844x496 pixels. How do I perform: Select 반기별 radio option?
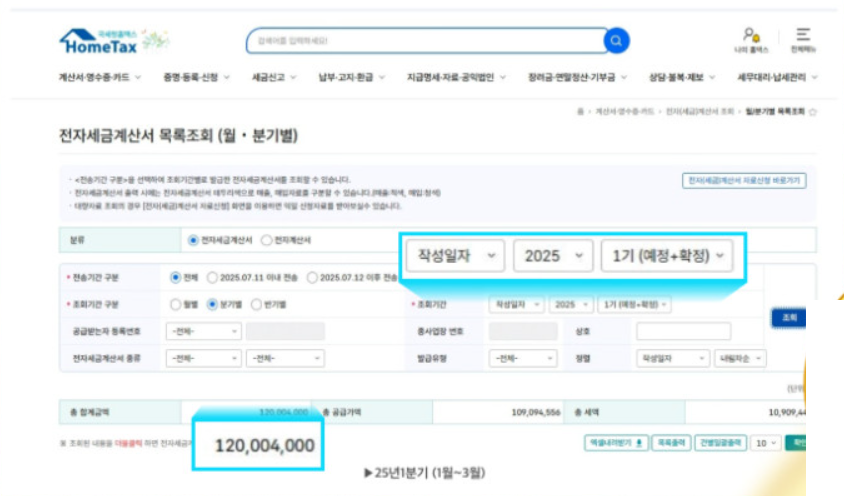pos(256,305)
